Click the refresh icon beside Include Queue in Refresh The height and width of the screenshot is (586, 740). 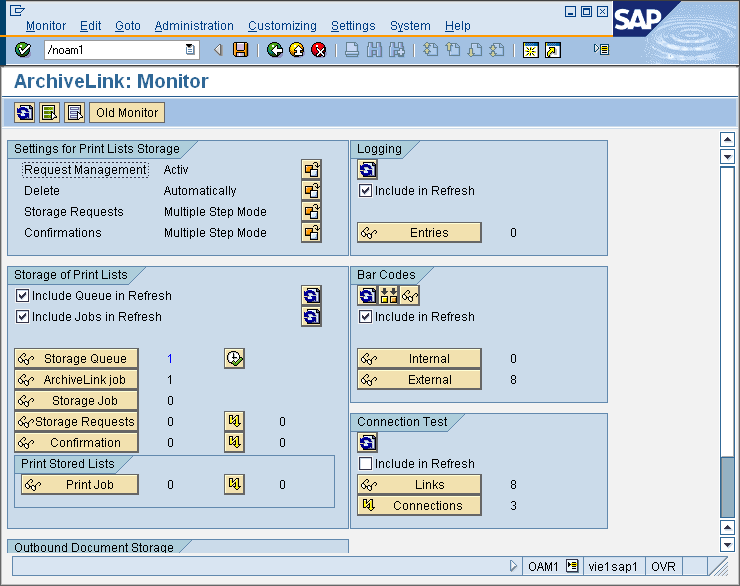312,296
